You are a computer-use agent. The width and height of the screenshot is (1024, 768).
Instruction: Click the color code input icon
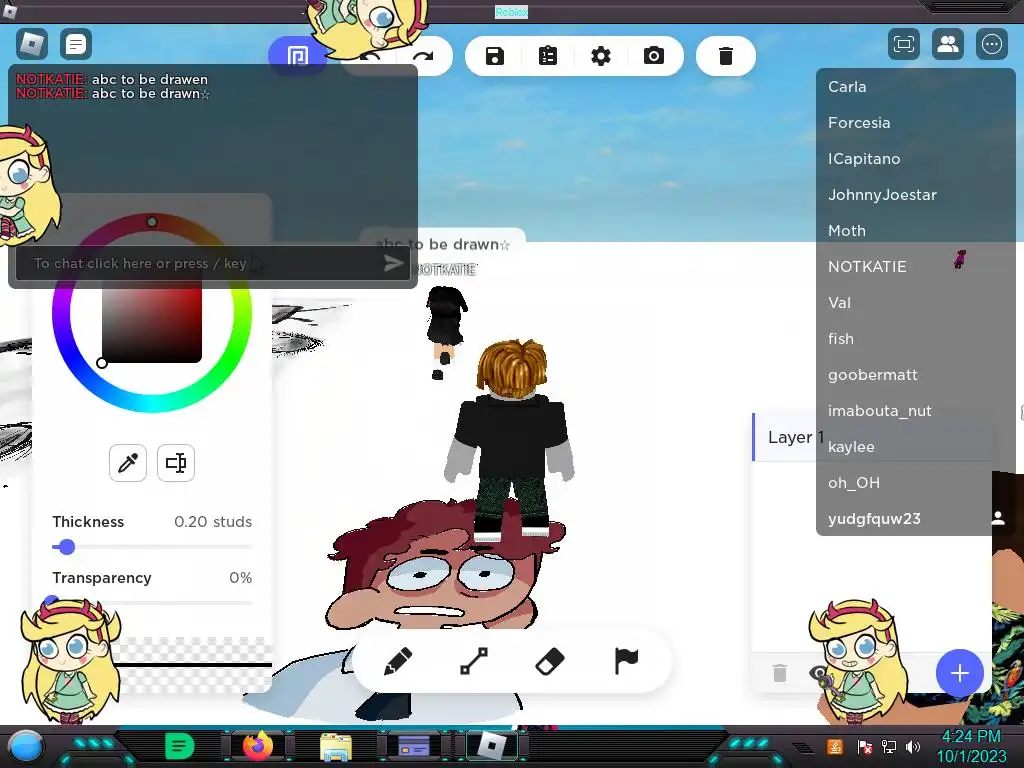(x=176, y=463)
